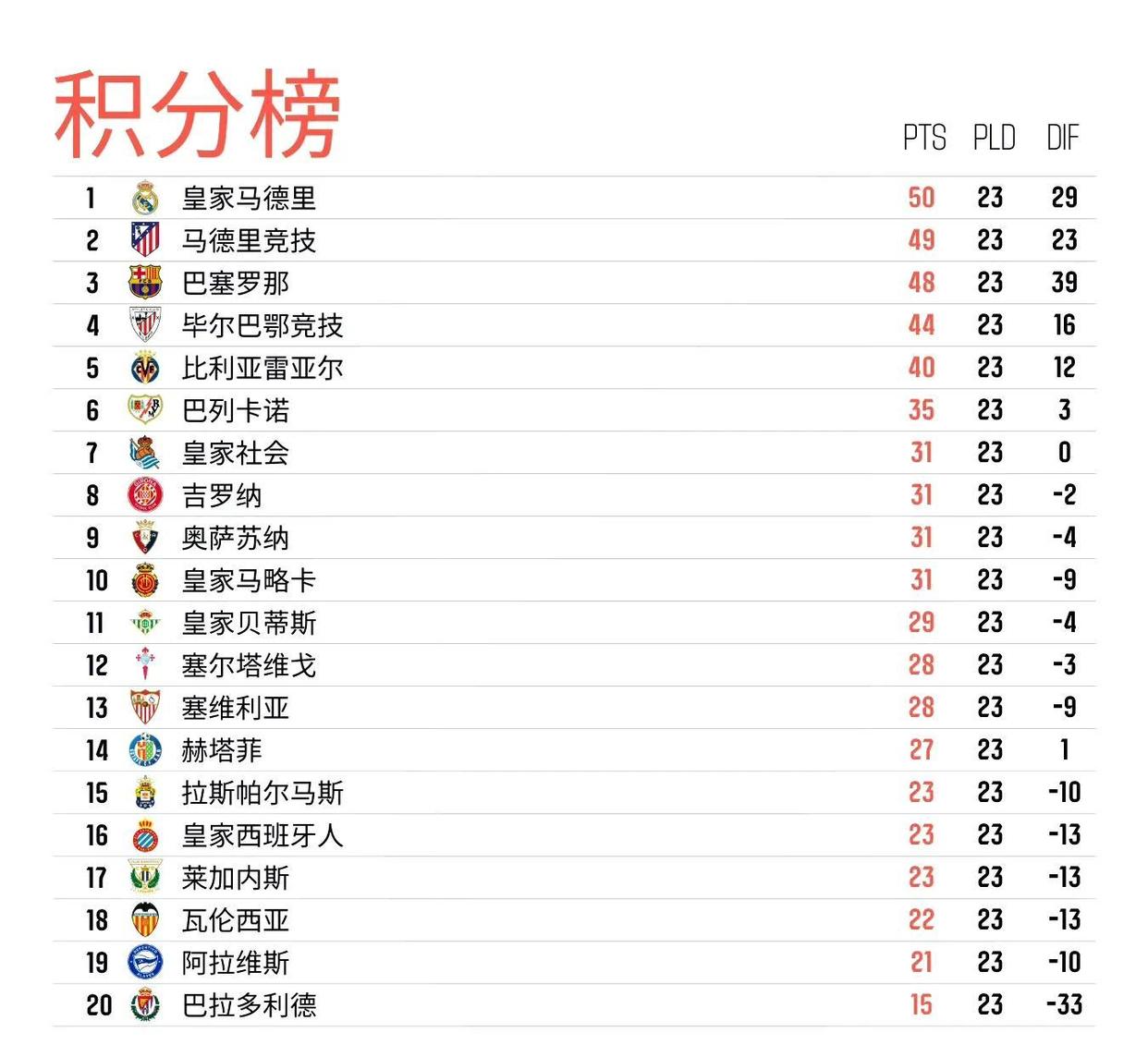
Task: Click the Alavés blue round crest
Action: pyautogui.click(x=145, y=963)
